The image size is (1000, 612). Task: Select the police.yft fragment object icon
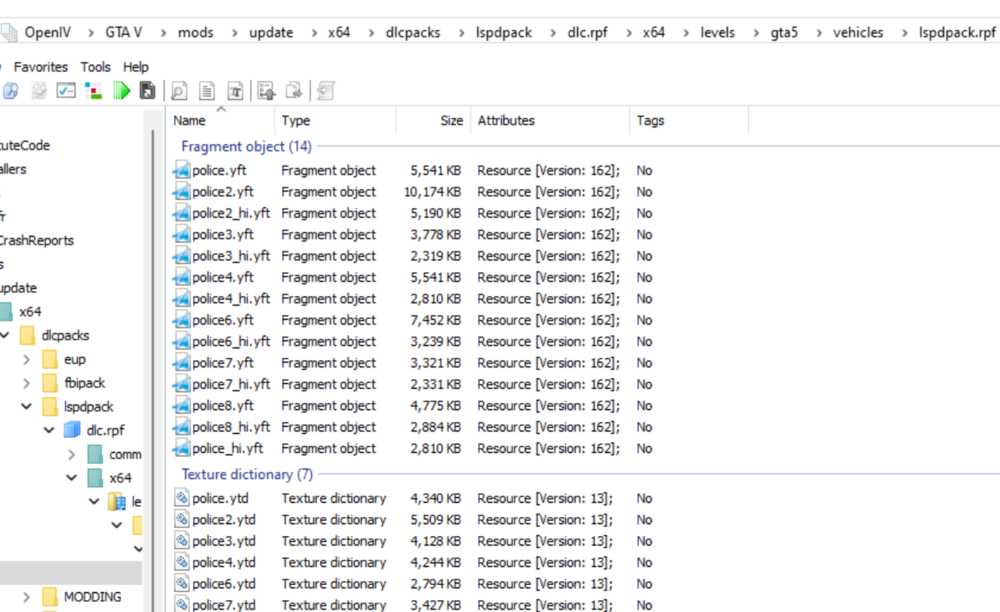point(181,170)
